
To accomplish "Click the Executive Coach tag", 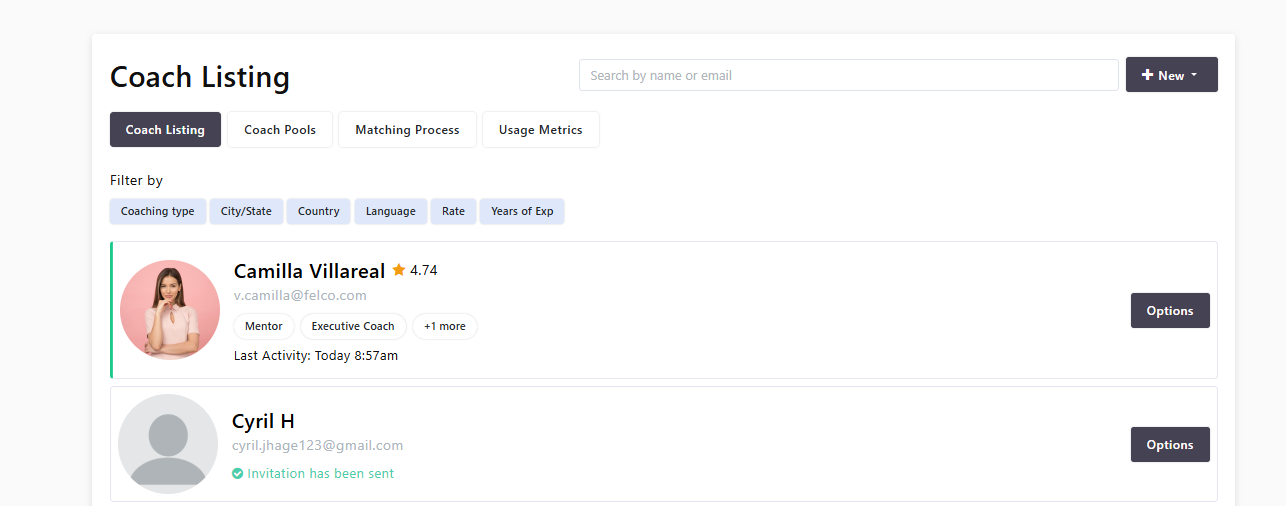I will [353, 327].
